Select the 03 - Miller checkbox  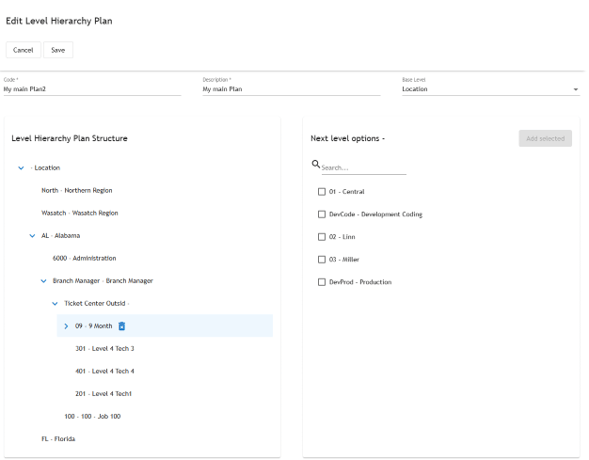tap(322, 259)
